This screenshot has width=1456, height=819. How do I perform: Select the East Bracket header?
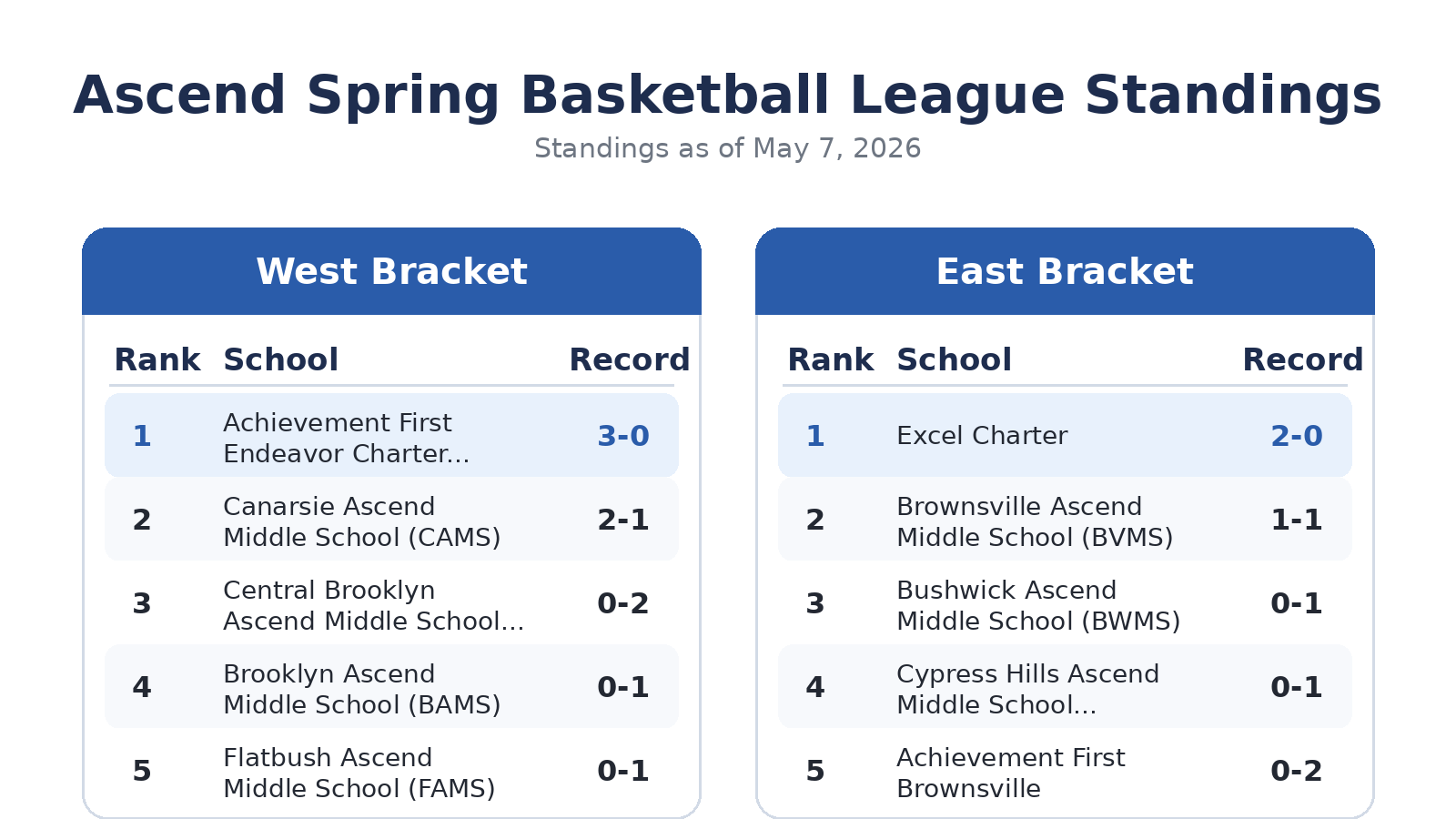coord(1065,271)
